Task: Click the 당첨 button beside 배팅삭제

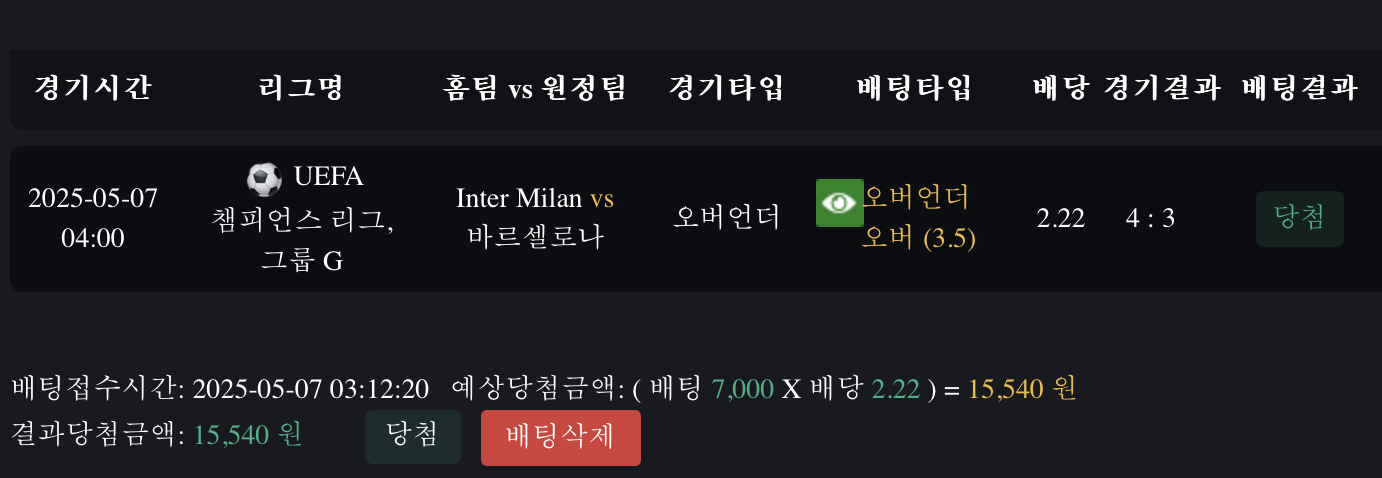Action: [412, 436]
